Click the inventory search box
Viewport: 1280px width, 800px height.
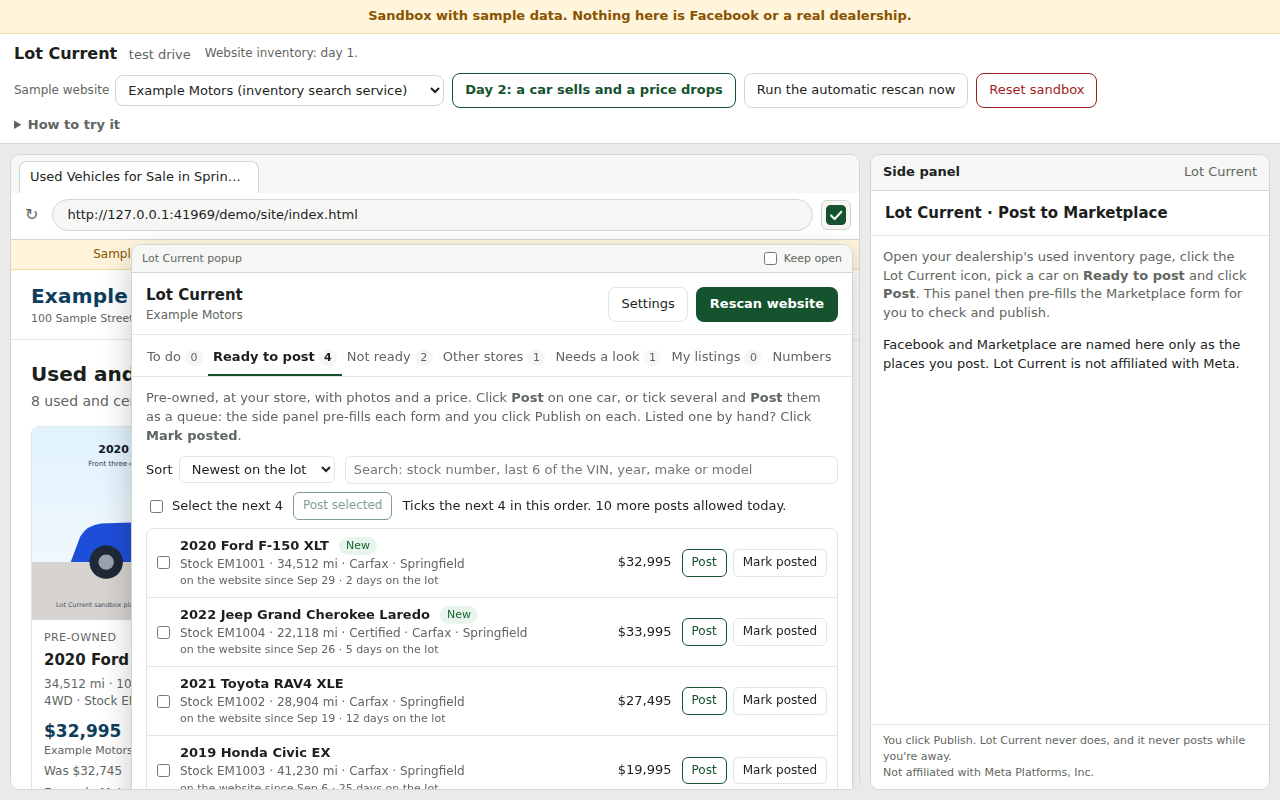pyautogui.click(x=591, y=470)
